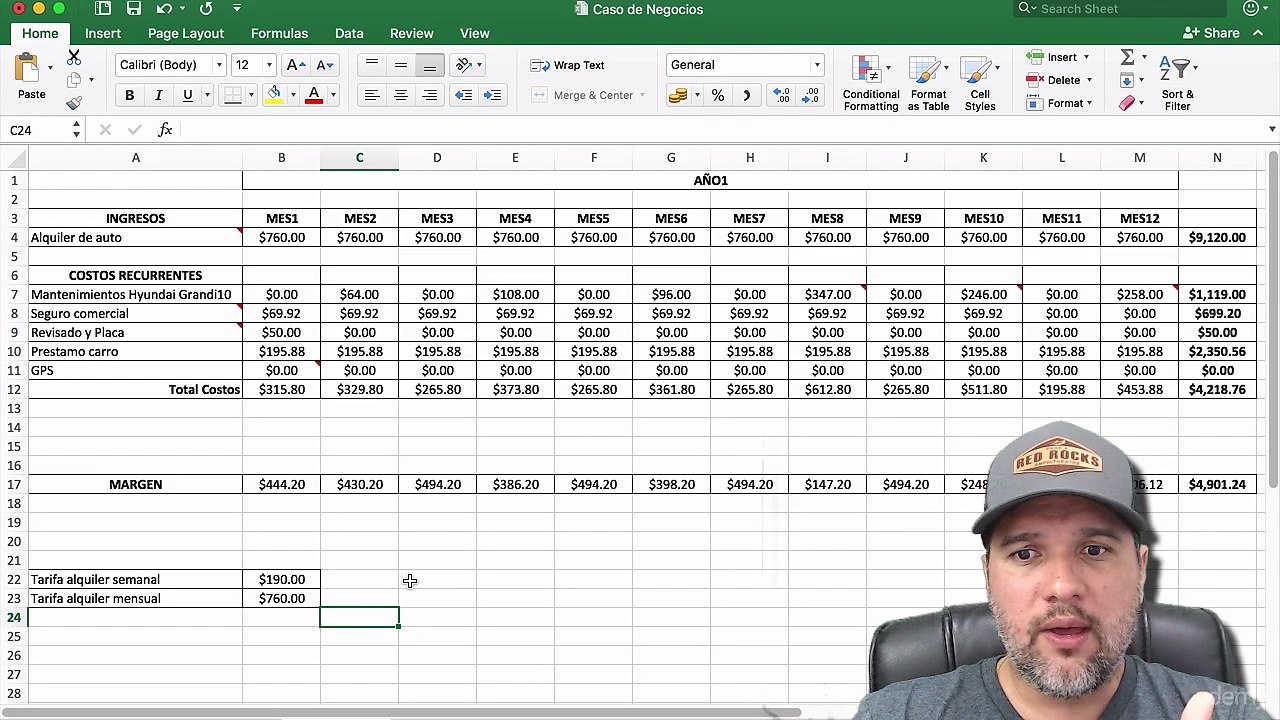Screen dimensions: 1280x720
Task: Increase font size with the larger A icon
Action: (x=295, y=65)
